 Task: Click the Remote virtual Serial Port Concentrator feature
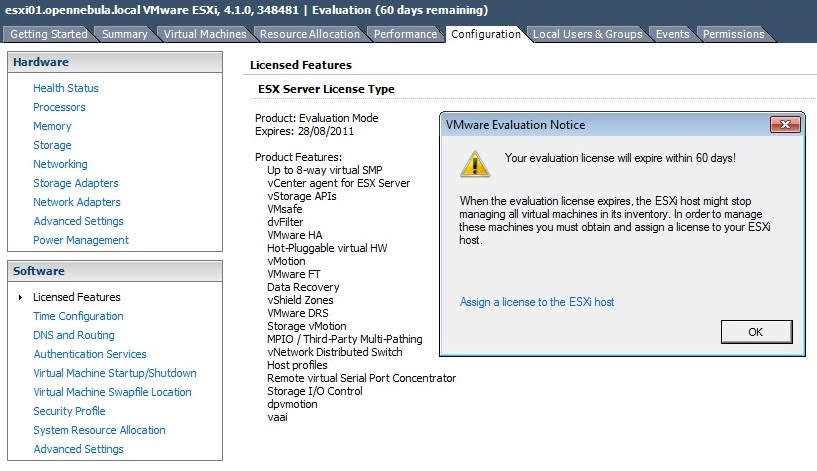[361, 379]
